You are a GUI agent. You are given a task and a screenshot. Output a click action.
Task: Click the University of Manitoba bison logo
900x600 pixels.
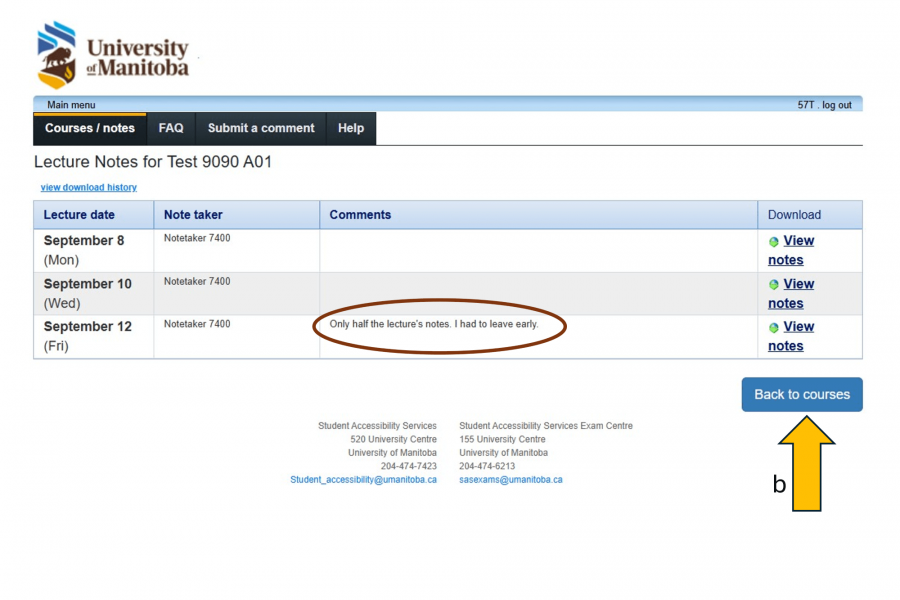click(56, 54)
